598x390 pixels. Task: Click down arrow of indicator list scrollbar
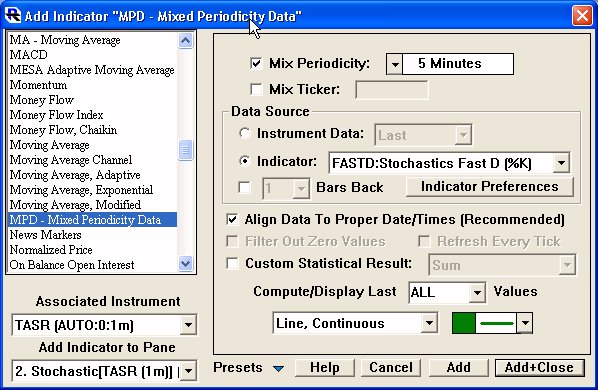tap(185, 263)
